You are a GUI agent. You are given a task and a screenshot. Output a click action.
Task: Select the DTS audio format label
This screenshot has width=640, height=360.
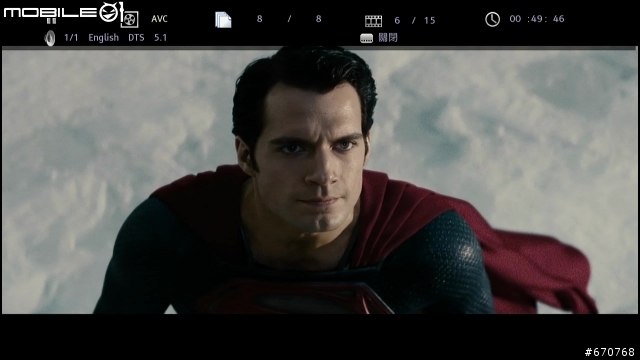pos(136,38)
